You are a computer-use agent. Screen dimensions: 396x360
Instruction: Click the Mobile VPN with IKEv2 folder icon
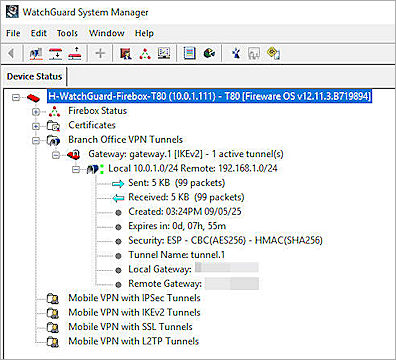click(x=53, y=313)
